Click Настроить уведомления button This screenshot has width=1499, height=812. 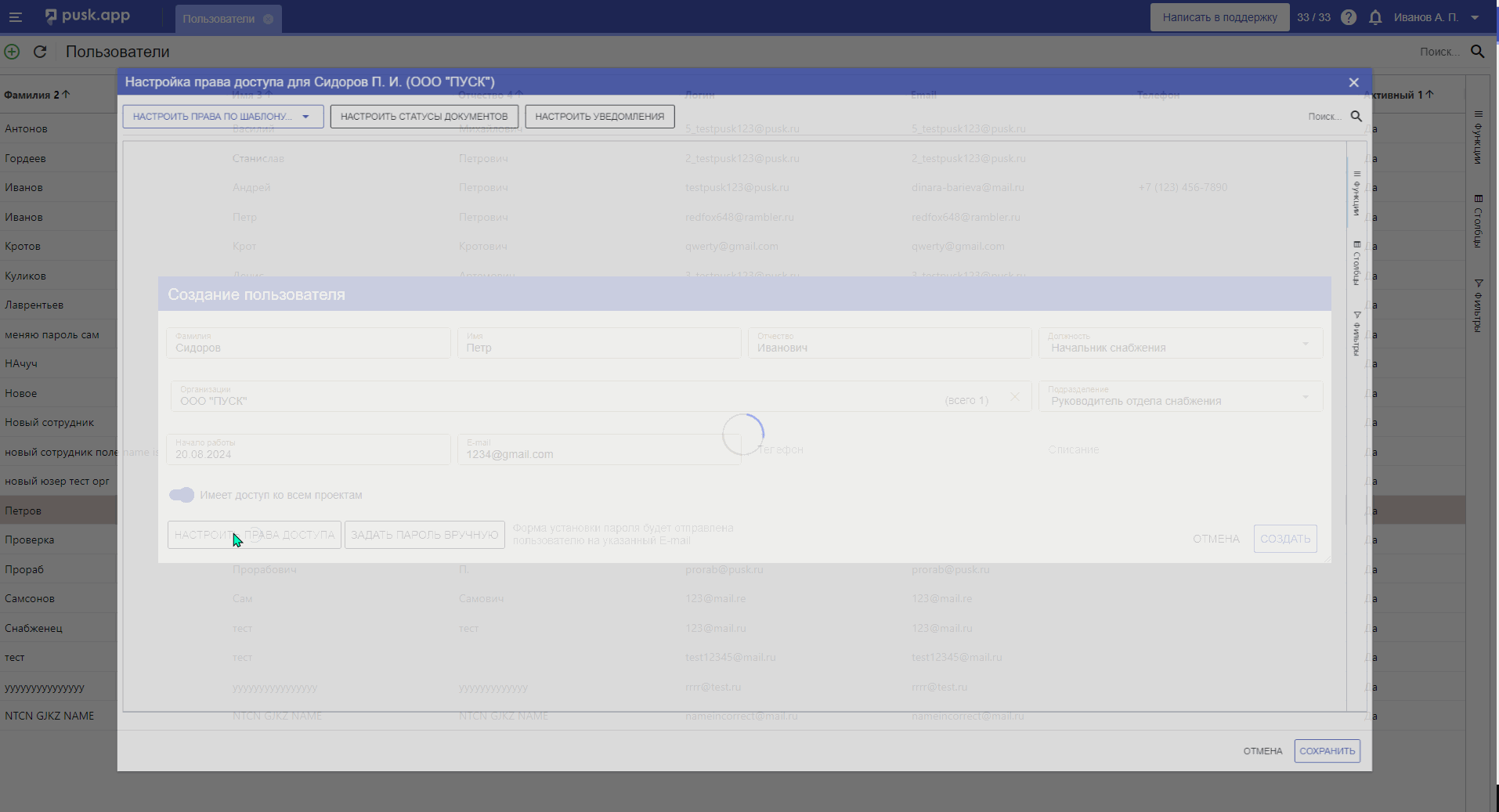(x=599, y=117)
